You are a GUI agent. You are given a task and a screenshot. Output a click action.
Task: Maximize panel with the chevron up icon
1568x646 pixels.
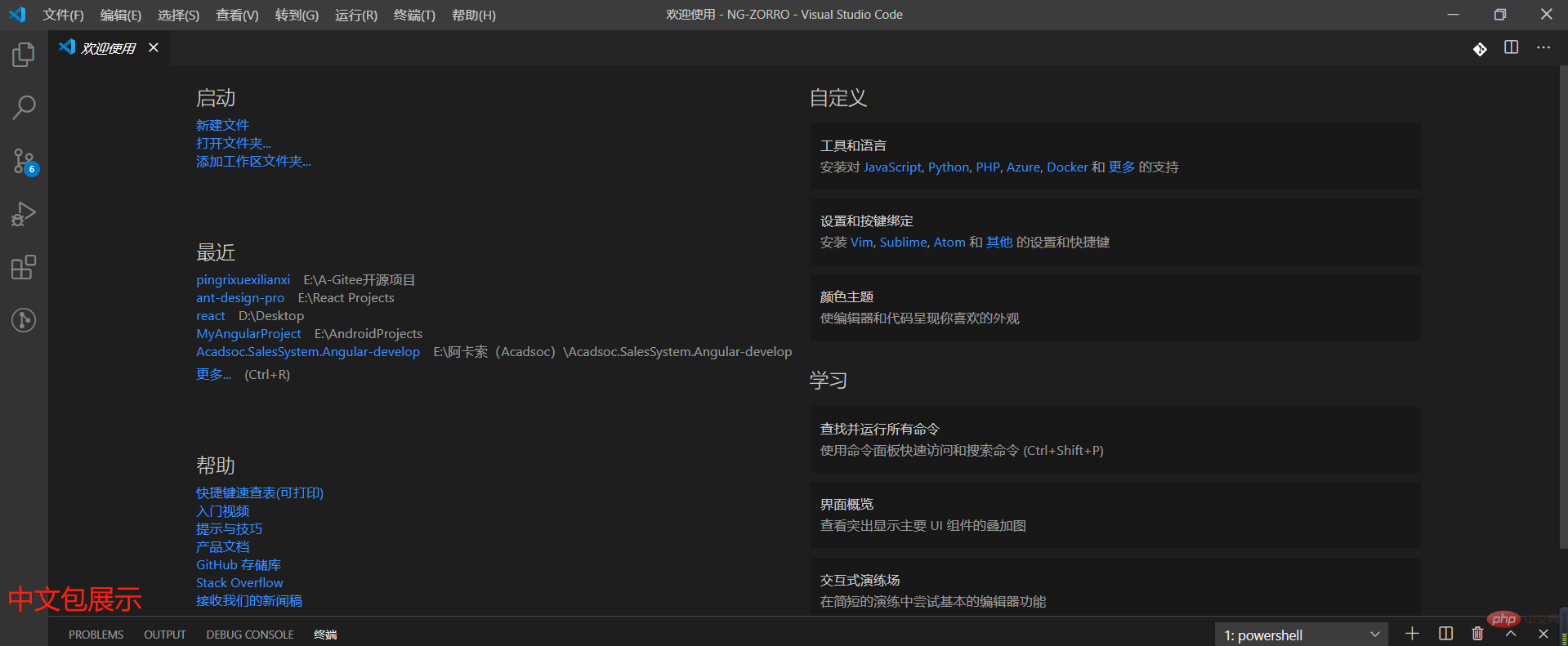click(x=1511, y=634)
